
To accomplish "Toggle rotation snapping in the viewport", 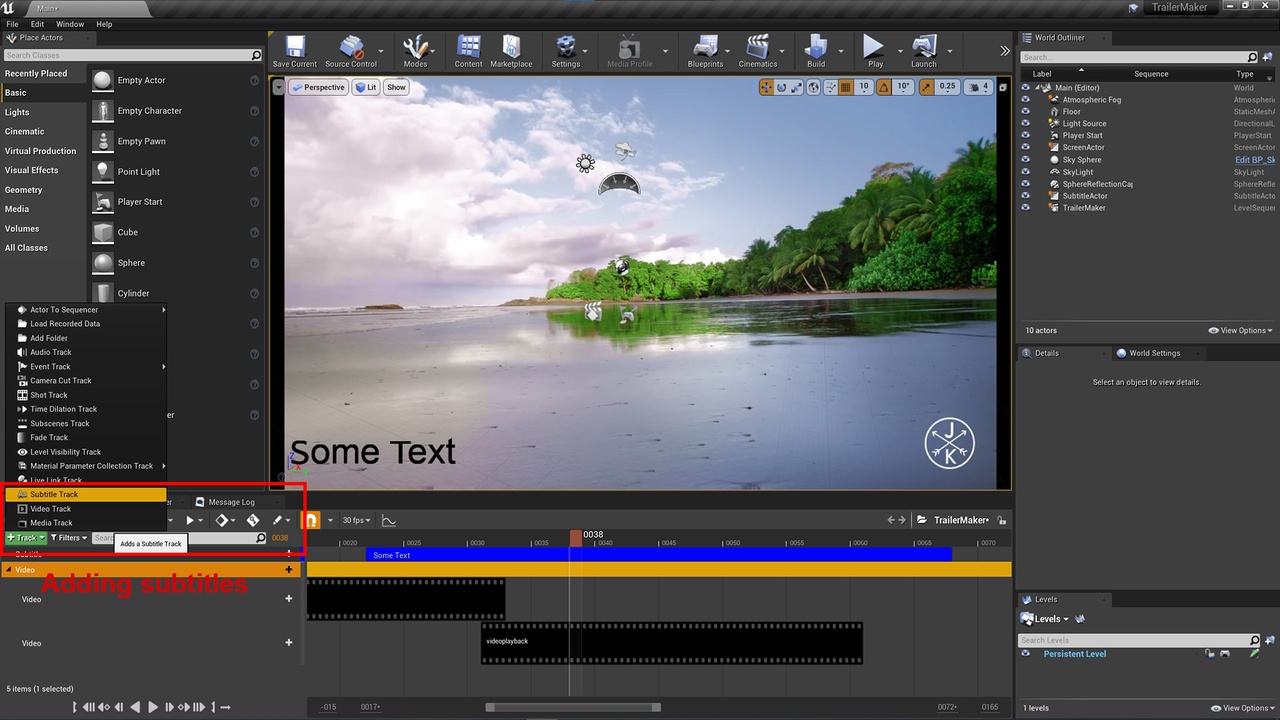I will tap(884, 87).
